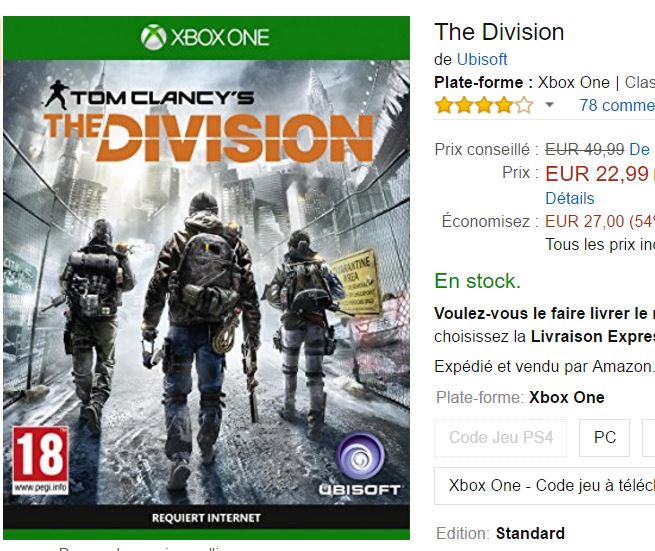This screenshot has height=551, width=655.
Task: Click the Livraison Express delivery text
Action: 593,337
